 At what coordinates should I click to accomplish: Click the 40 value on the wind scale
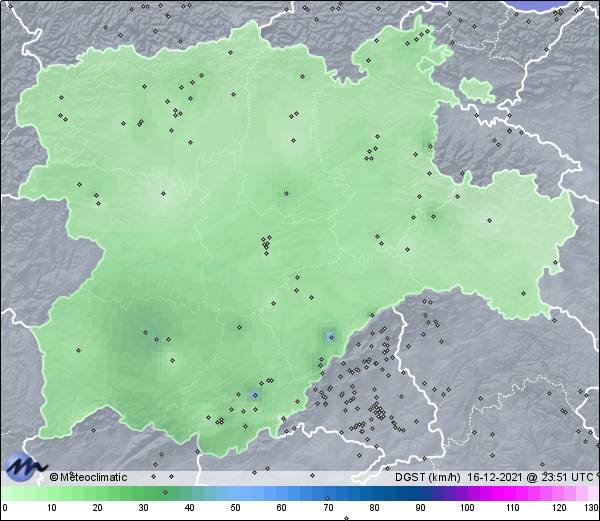coord(189,508)
